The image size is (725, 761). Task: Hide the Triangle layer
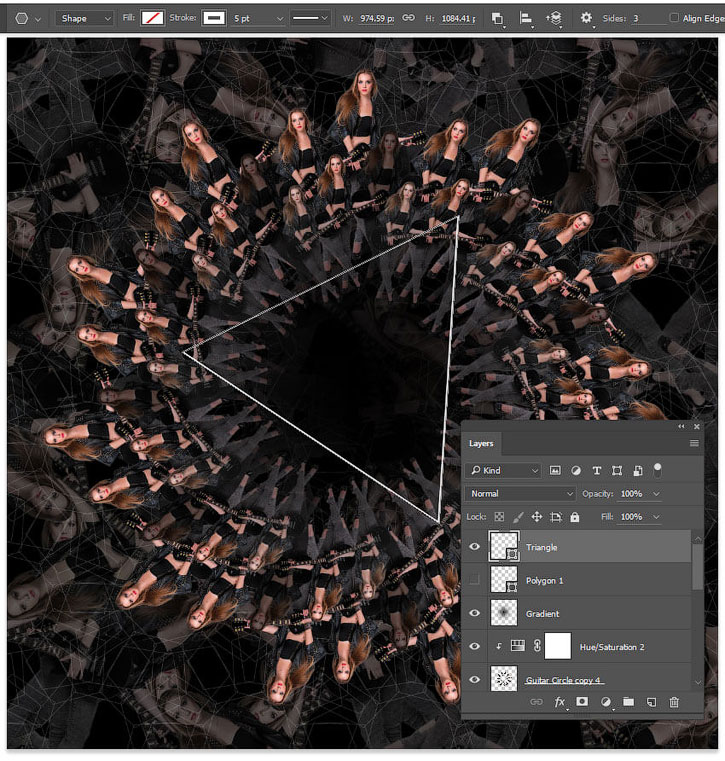pos(475,546)
